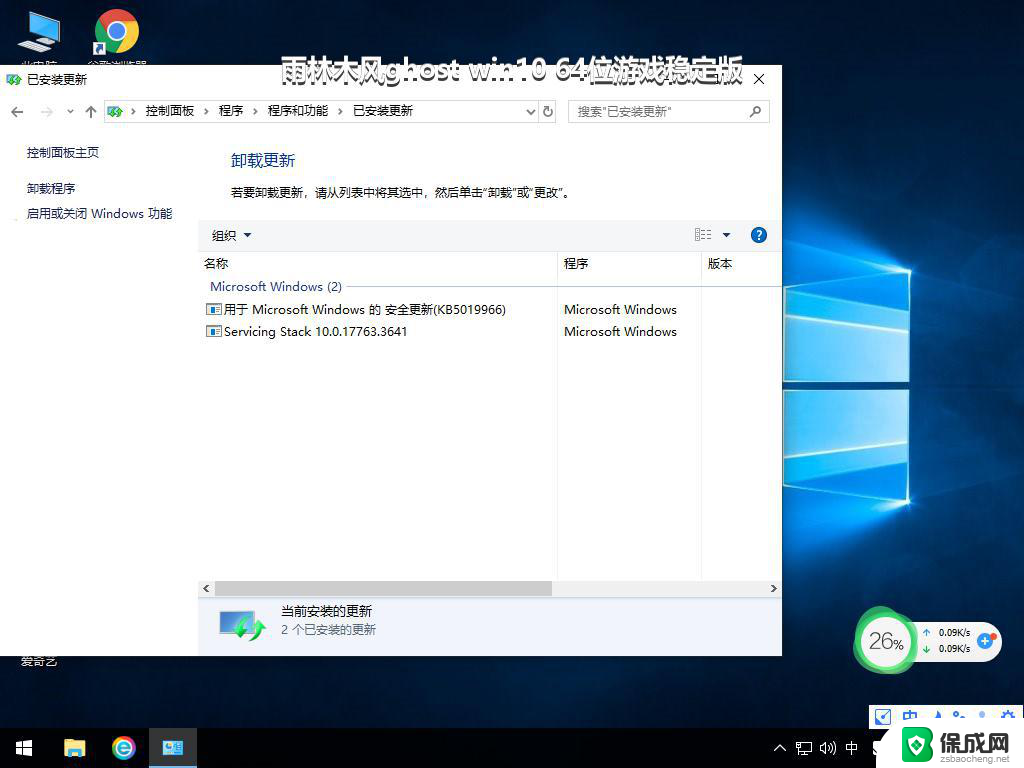
Task: Refresh the installed updates list
Action: pos(548,112)
